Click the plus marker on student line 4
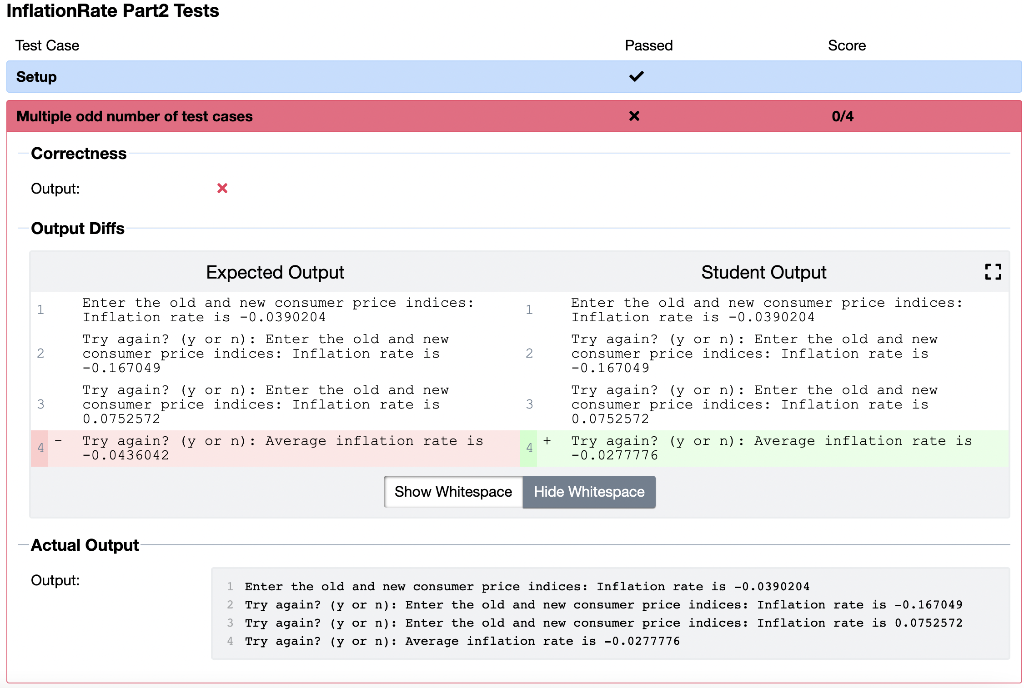This screenshot has width=1024, height=688. click(547, 441)
